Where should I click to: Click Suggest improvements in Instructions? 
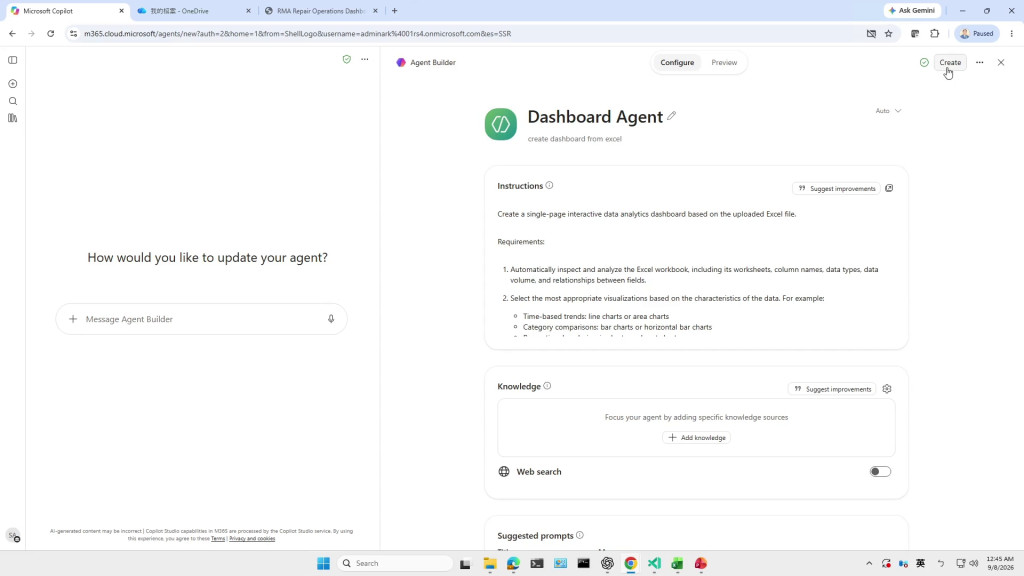837,189
